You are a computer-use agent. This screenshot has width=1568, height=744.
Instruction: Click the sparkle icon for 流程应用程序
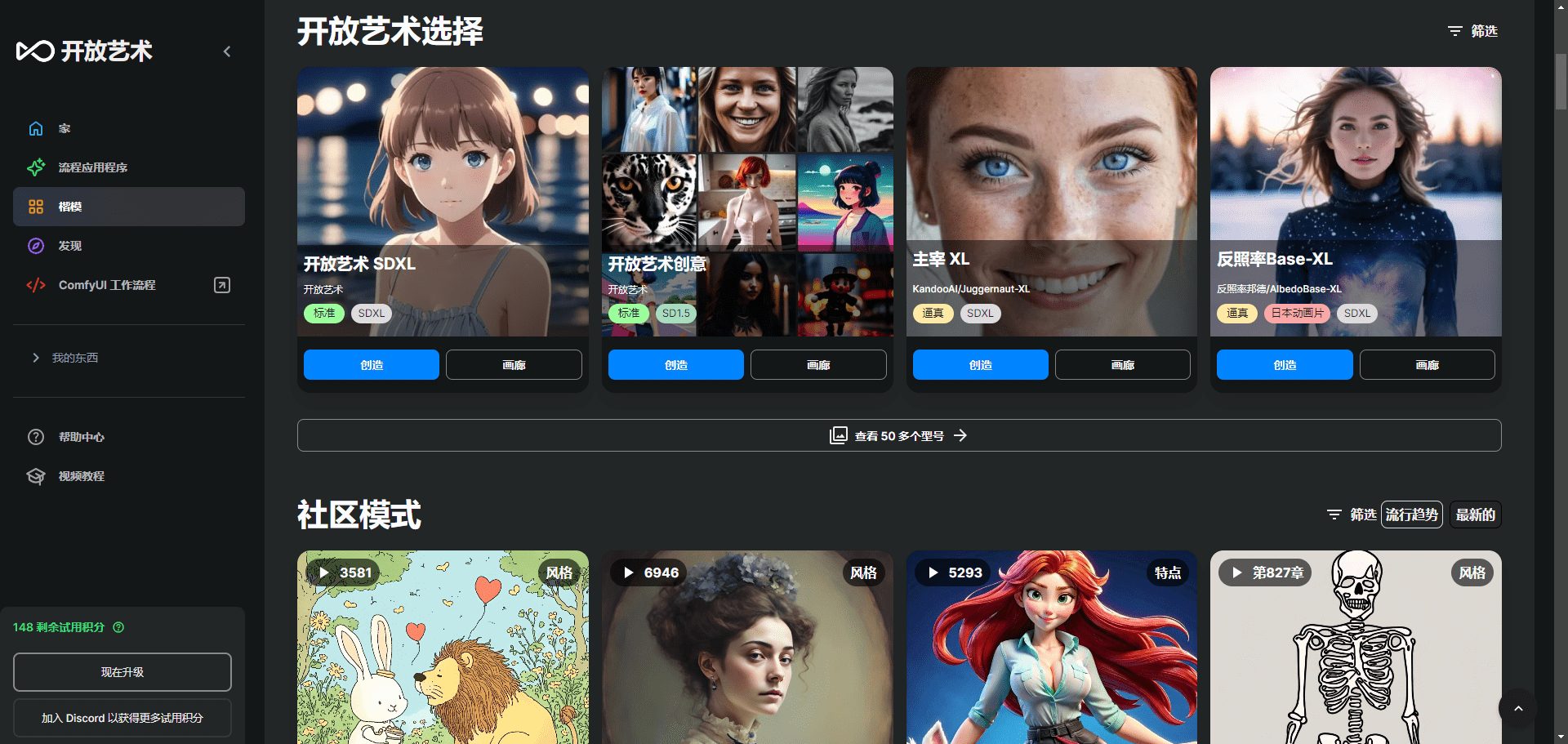36,167
